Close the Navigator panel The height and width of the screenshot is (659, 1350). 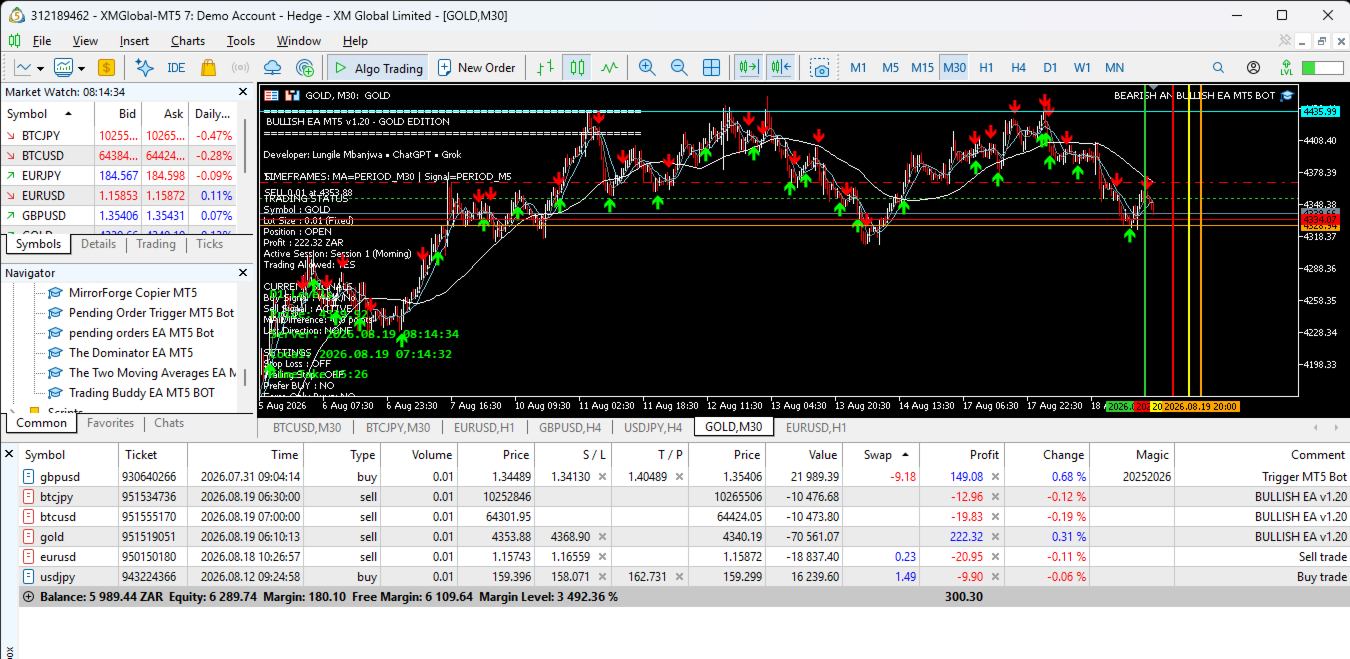pos(242,272)
